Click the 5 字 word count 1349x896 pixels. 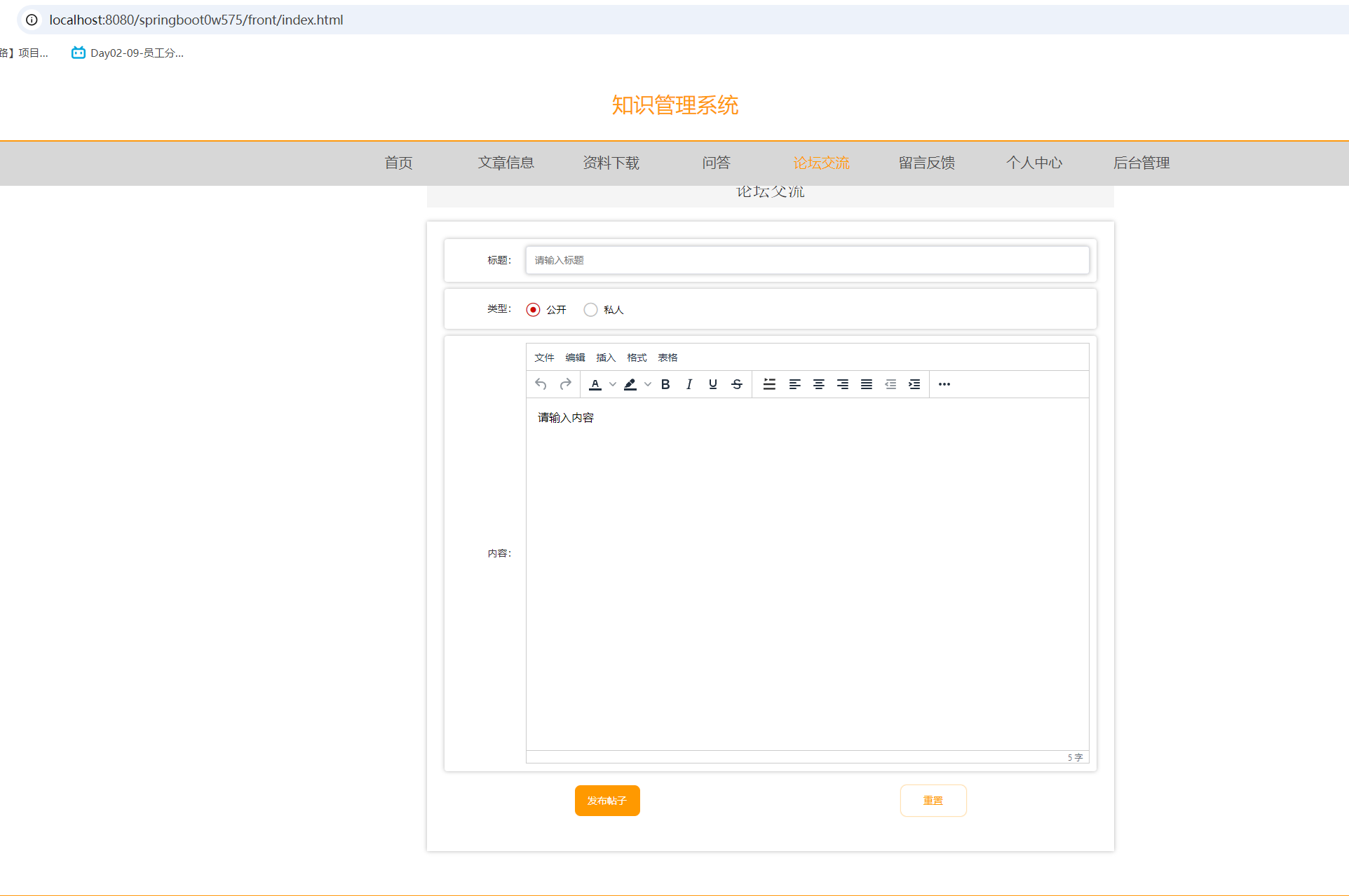[1075, 757]
